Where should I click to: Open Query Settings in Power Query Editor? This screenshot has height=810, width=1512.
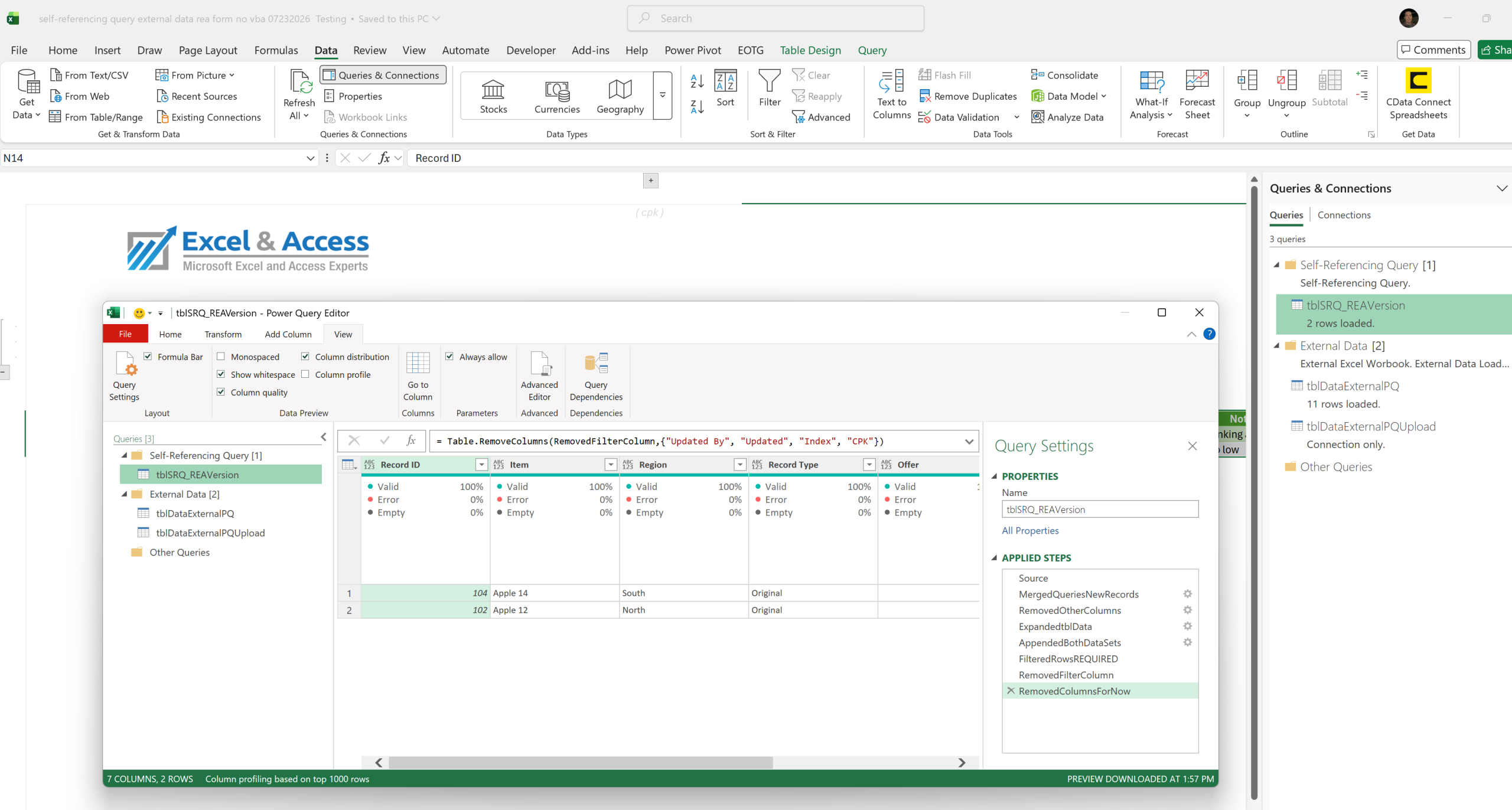click(x=124, y=376)
